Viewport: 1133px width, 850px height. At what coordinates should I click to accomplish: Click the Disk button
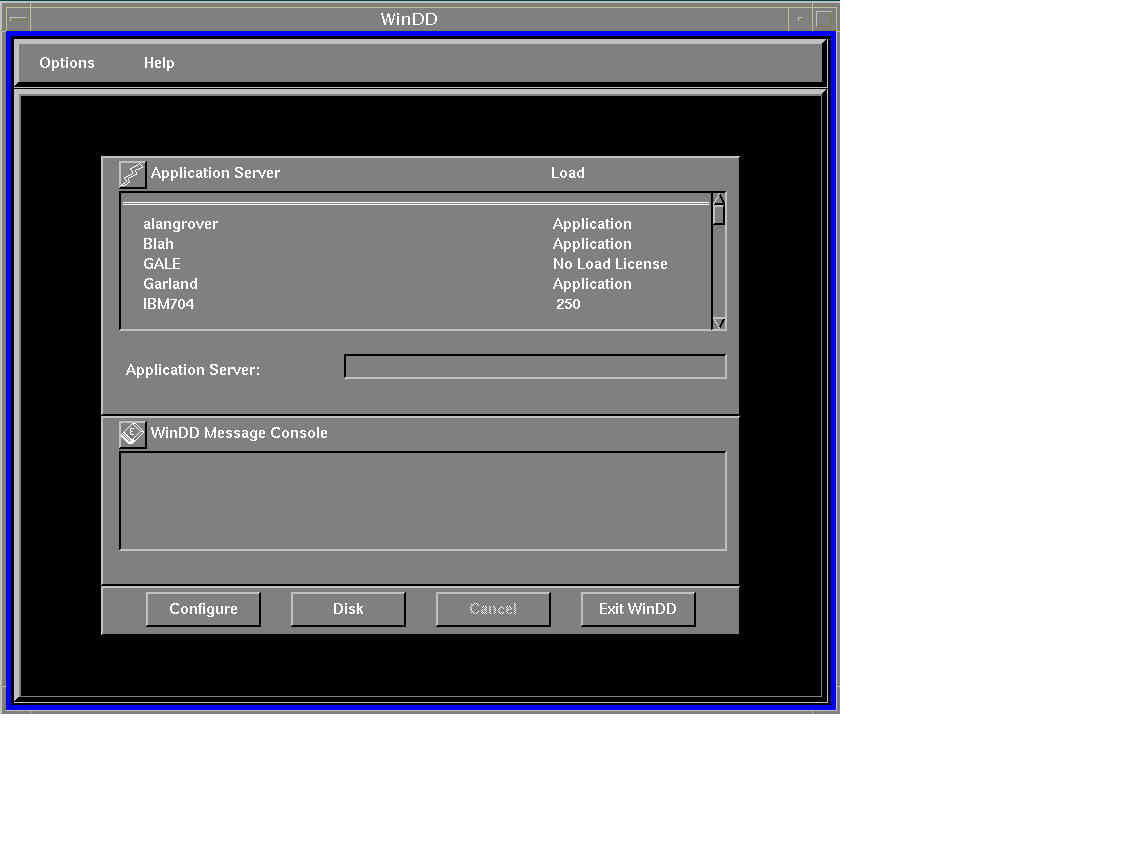click(x=348, y=609)
